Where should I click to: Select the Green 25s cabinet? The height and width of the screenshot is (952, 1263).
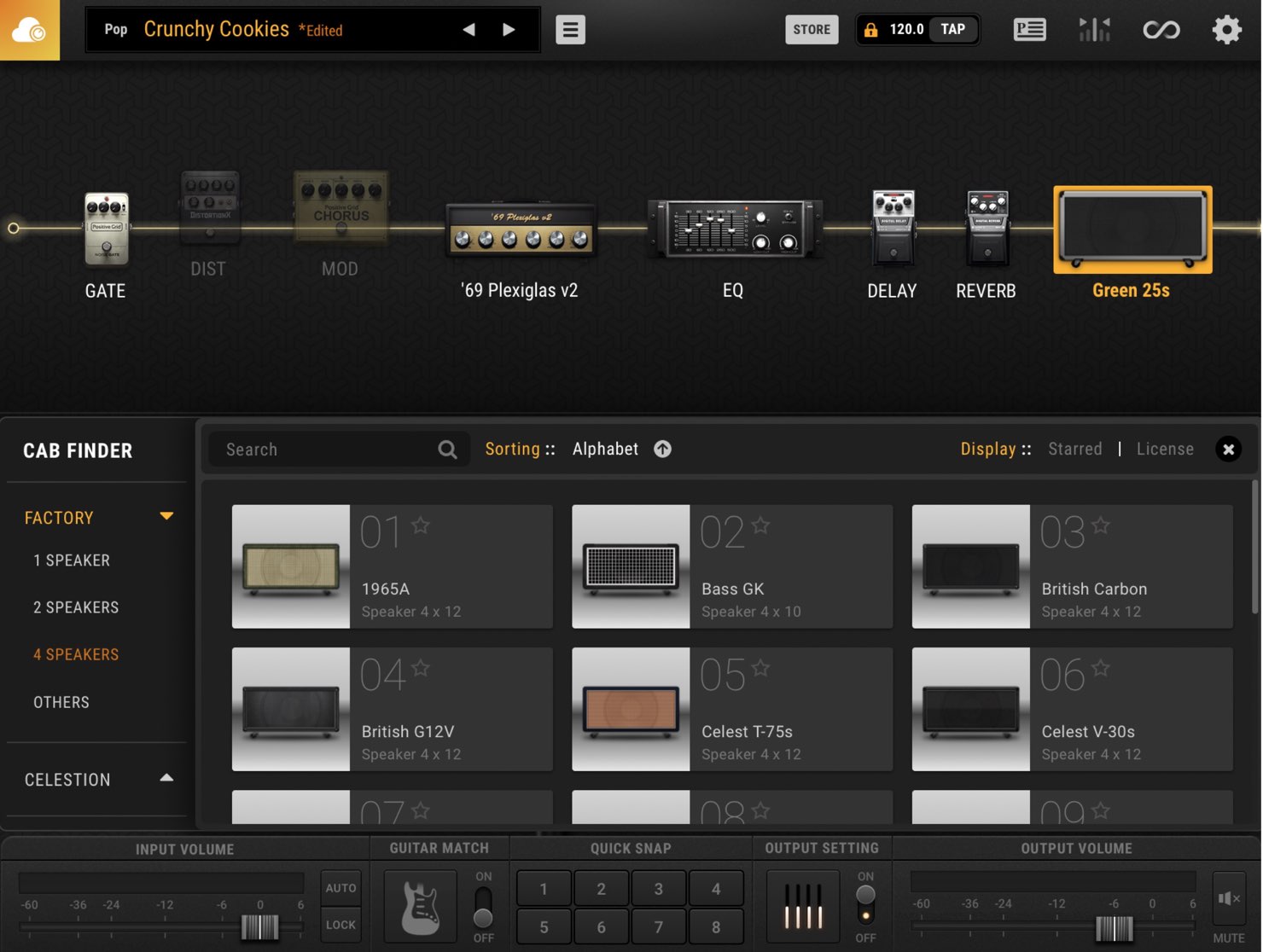pos(1132,229)
